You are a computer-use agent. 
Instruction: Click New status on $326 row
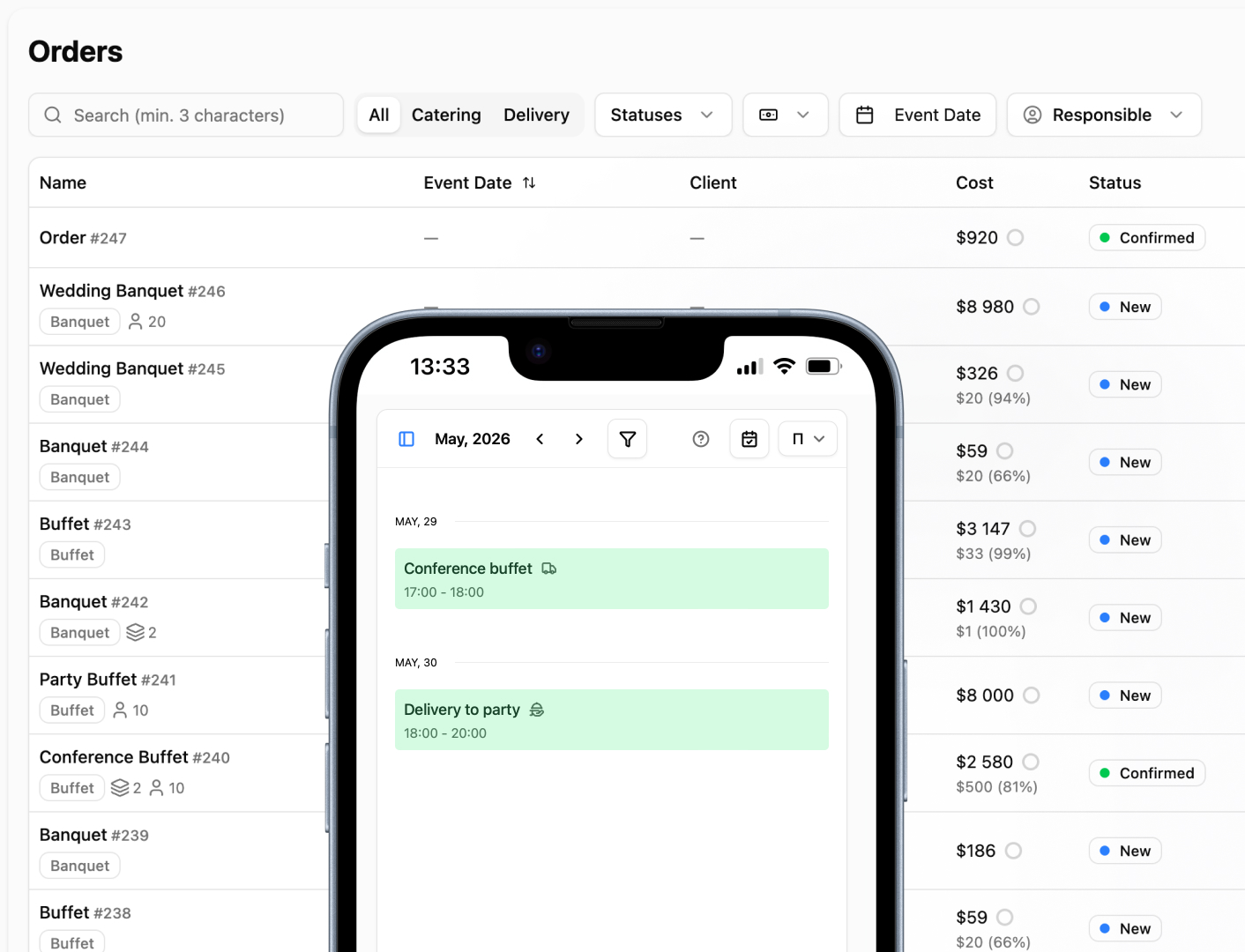tap(1125, 384)
